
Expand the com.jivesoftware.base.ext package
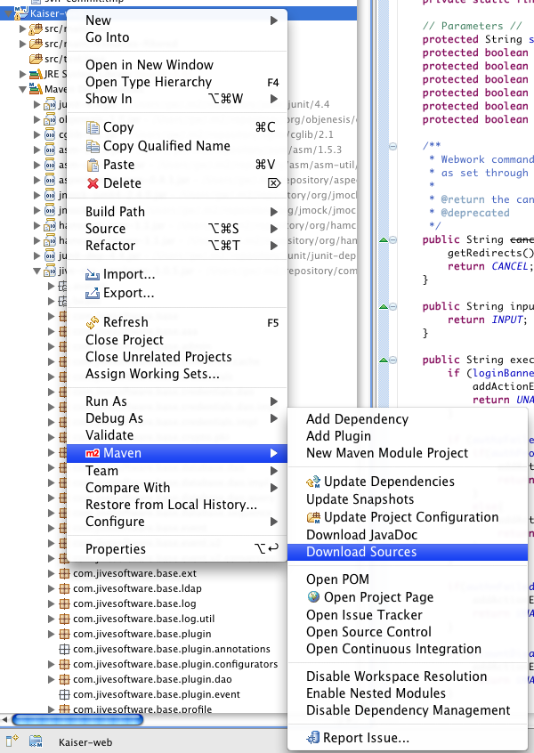tap(51, 573)
